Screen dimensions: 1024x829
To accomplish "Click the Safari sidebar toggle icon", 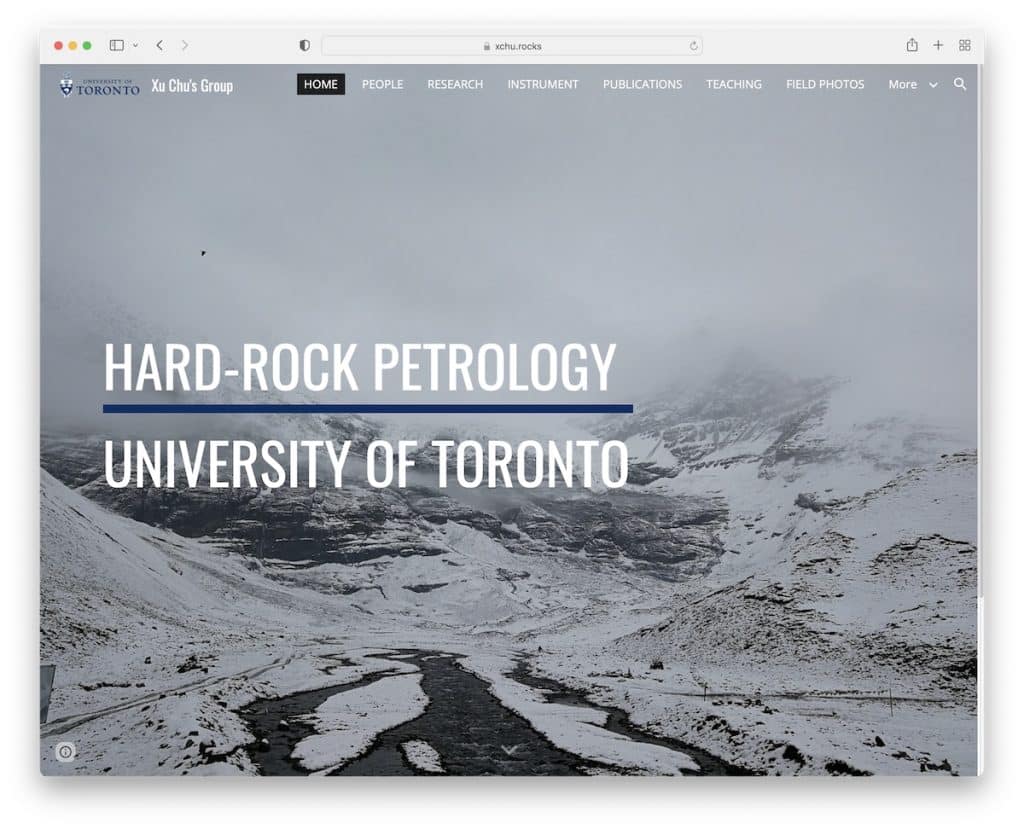I will (117, 45).
